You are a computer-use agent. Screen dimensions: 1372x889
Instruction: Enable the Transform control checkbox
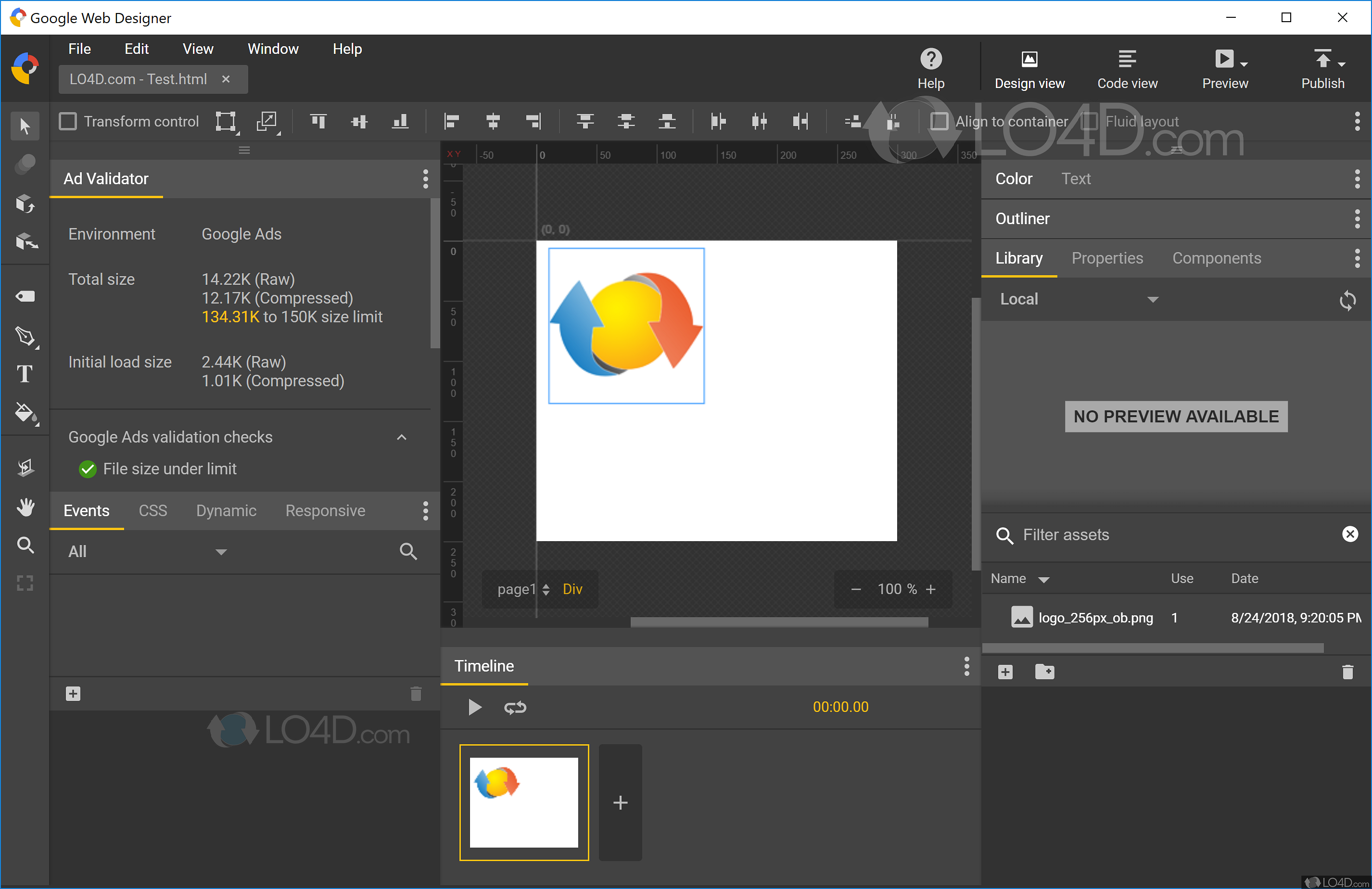click(68, 121)
